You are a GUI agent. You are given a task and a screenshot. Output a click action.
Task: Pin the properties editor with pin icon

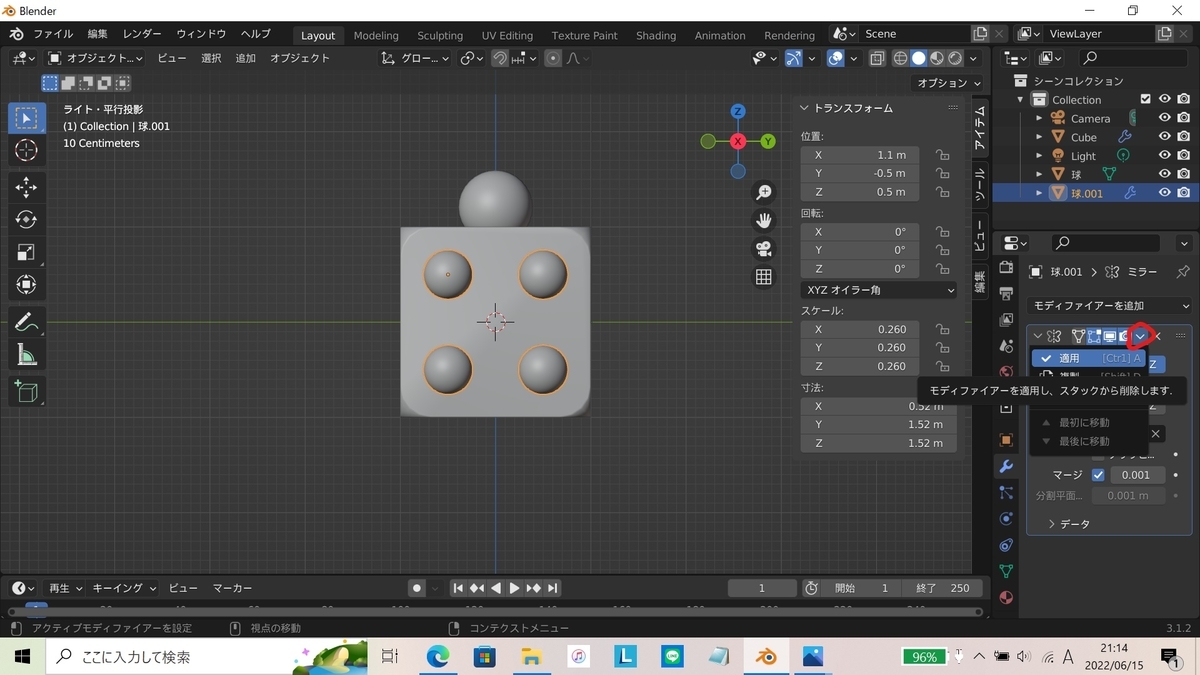click(x=1183, y=272)
